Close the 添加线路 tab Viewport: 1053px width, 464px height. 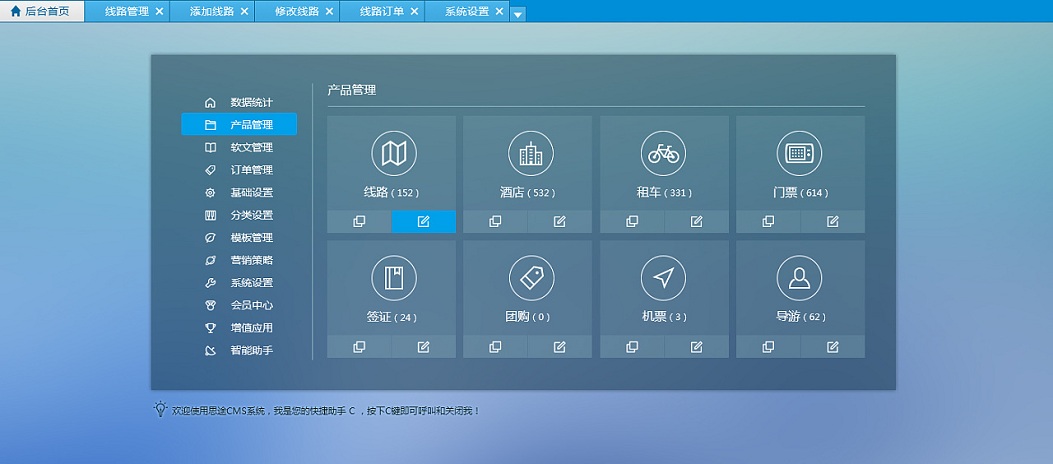(x=244, y=12)
